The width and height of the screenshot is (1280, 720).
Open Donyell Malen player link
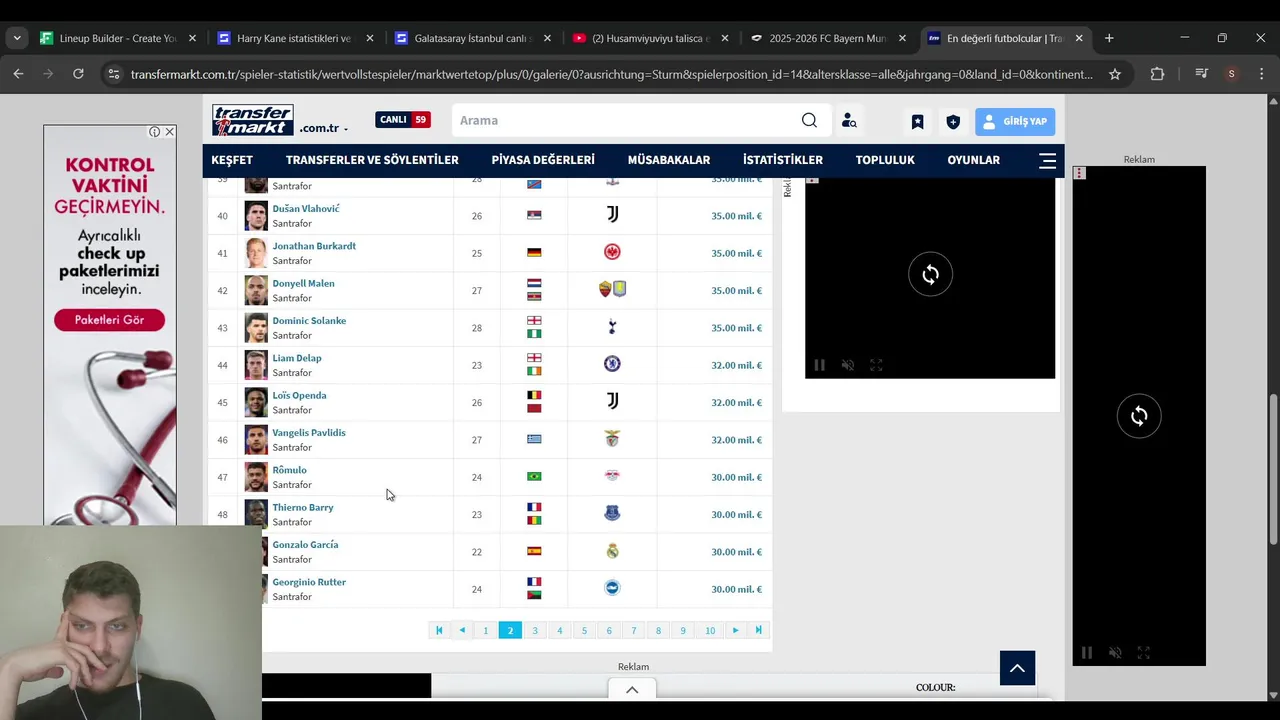pos(303,283)
